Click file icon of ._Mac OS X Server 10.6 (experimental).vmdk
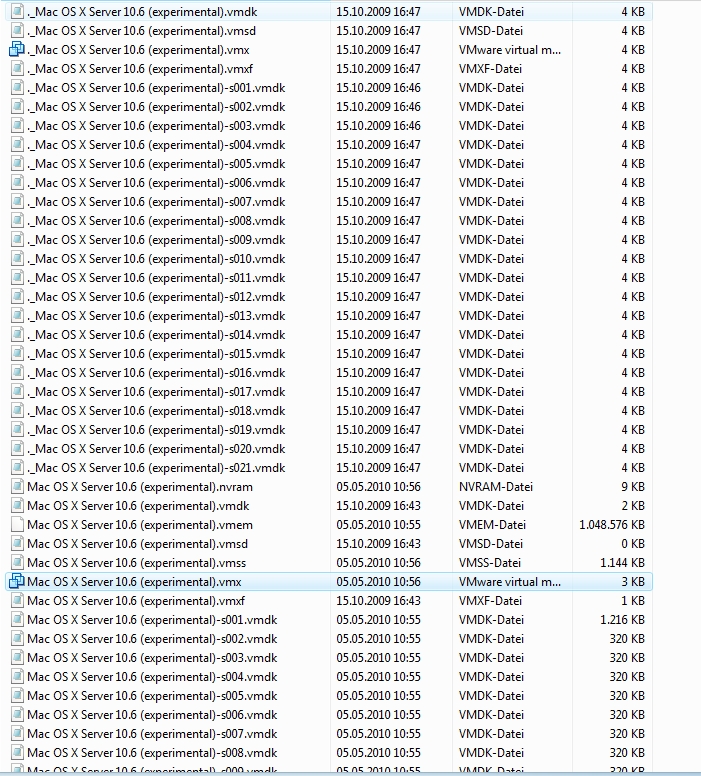This screenshot has width=701, height=776. point(17,11)
